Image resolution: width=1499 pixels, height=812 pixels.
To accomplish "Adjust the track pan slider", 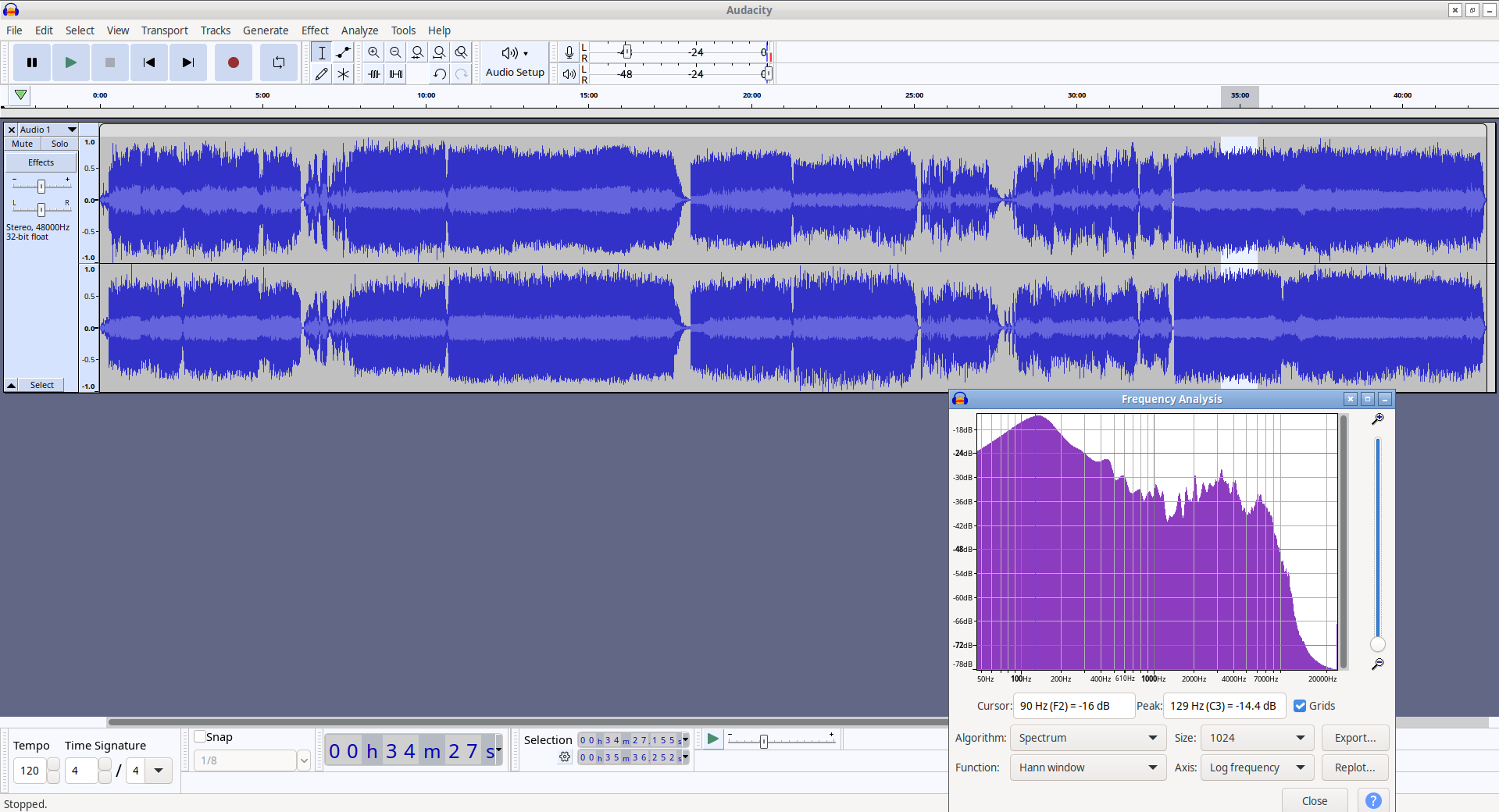I will coord(41,209).
